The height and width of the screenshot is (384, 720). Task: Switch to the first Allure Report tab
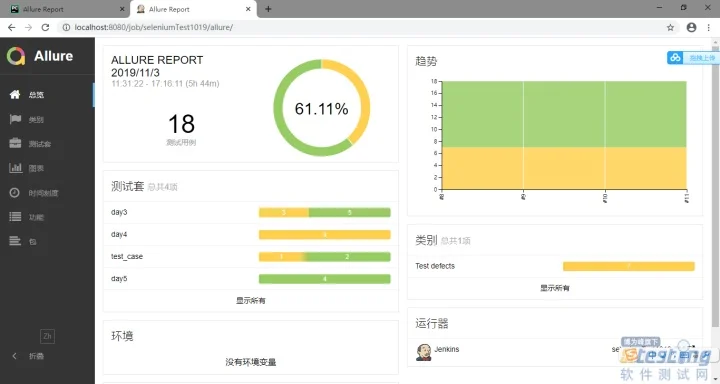[x=65, y=9]
